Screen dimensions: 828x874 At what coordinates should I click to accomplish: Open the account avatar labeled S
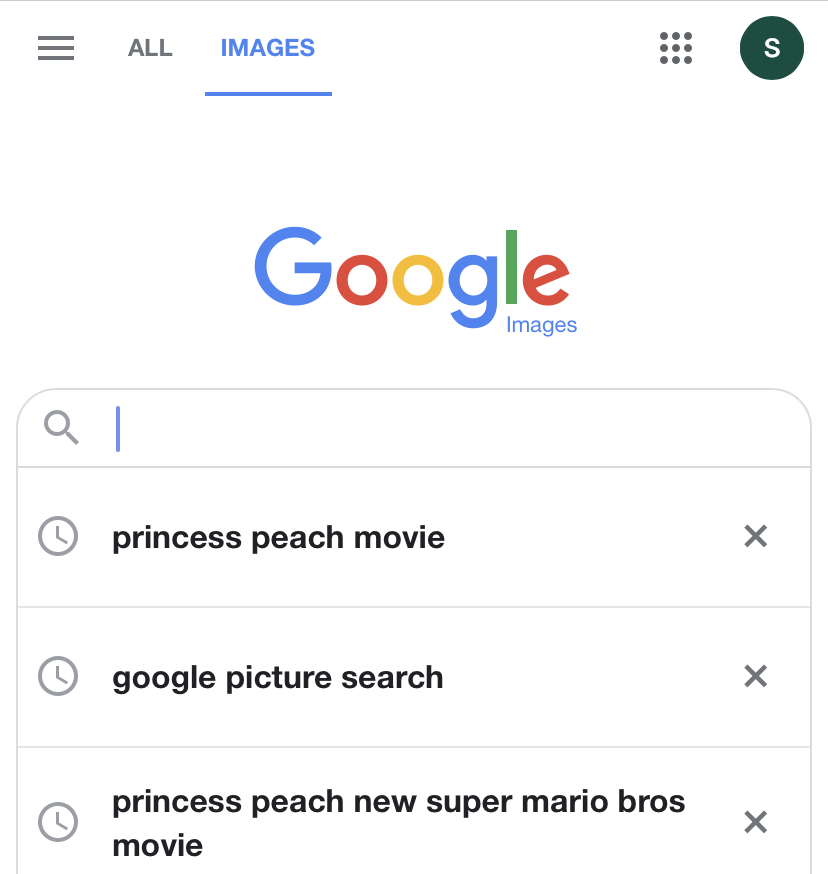point(771,48)
